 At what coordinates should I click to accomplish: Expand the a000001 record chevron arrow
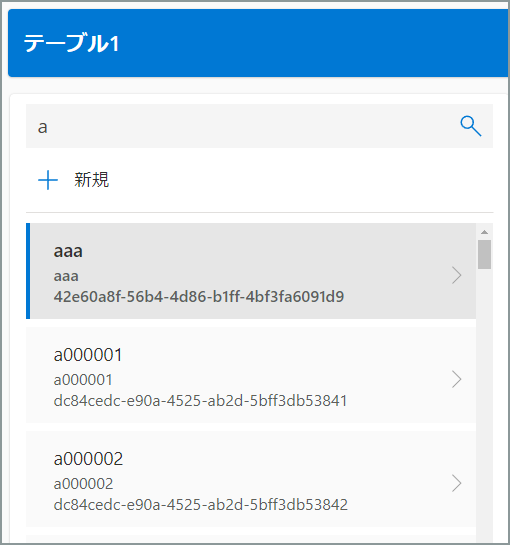456,379
